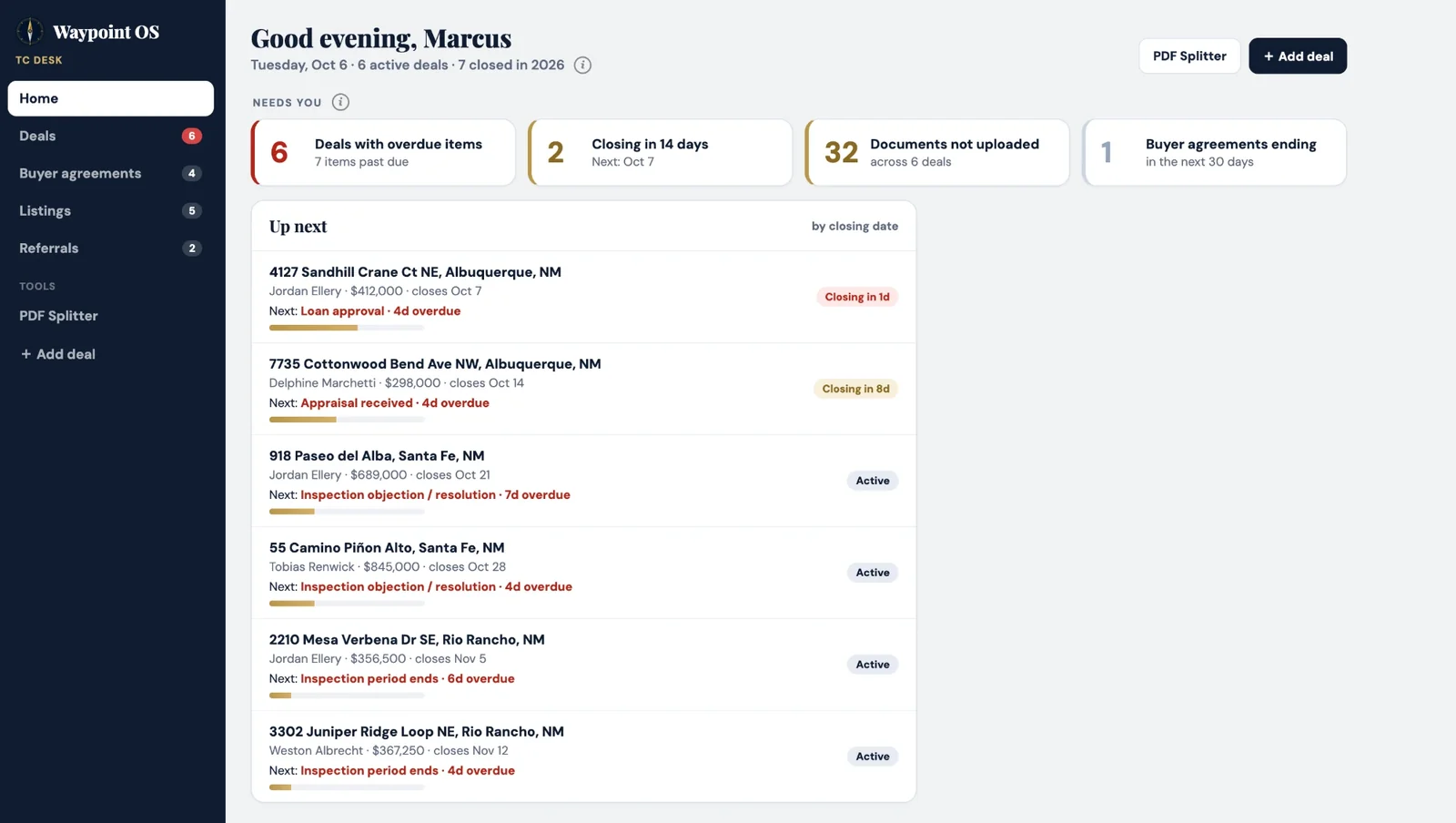Click the info icon next to Needs You

coord(340,102)
